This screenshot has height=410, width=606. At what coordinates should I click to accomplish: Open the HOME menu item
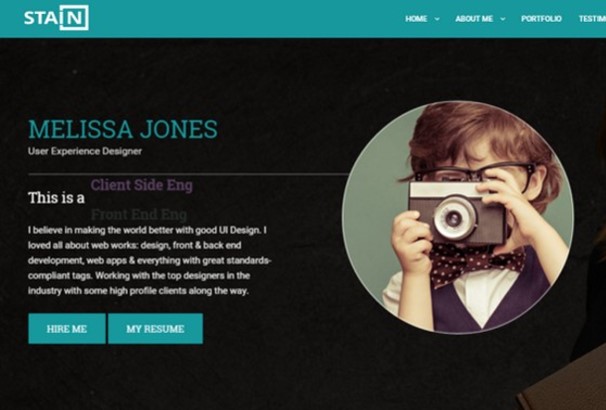[x=416, y=19]
